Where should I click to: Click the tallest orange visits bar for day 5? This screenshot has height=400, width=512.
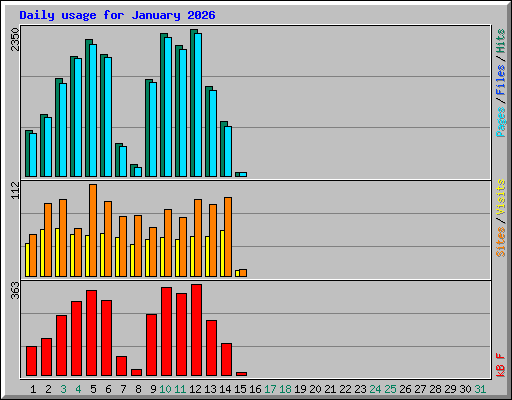pos(93,230)
